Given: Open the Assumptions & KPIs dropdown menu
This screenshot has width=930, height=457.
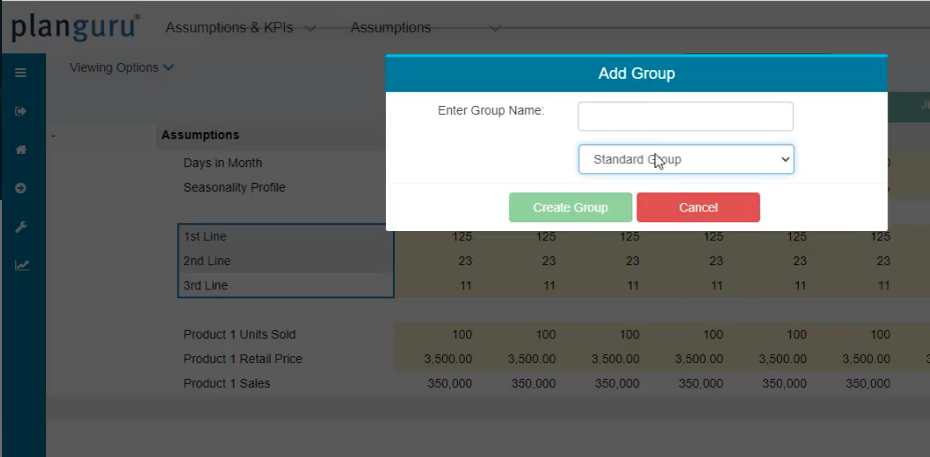Looking at the screenshot, I should (241, 28).
